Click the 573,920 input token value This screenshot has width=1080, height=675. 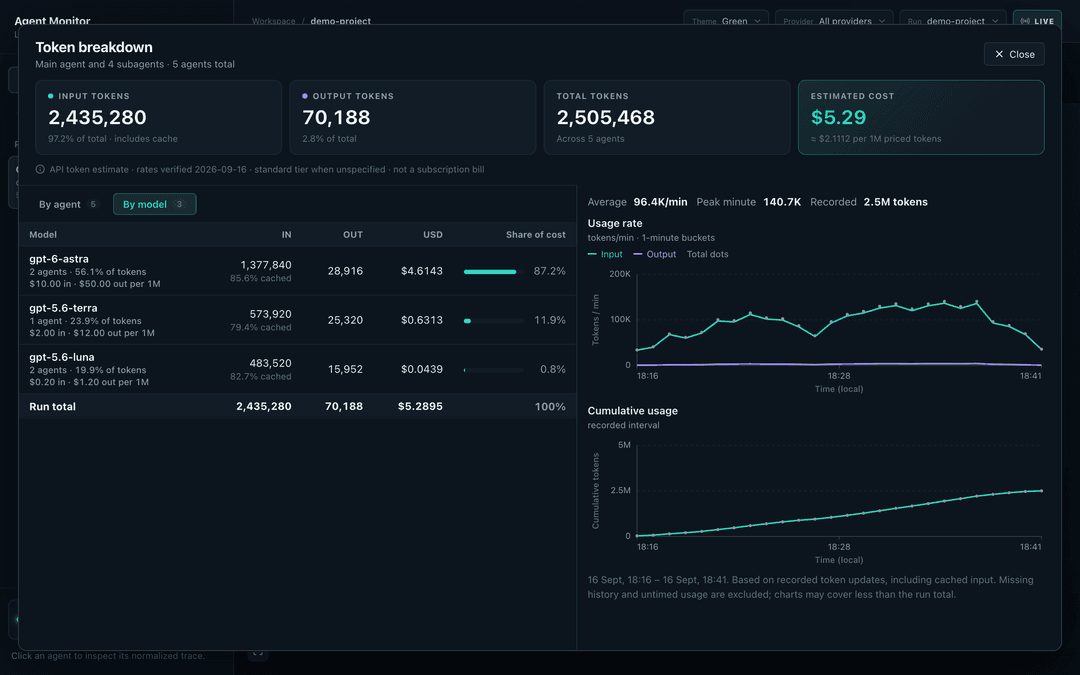point(271,314)
